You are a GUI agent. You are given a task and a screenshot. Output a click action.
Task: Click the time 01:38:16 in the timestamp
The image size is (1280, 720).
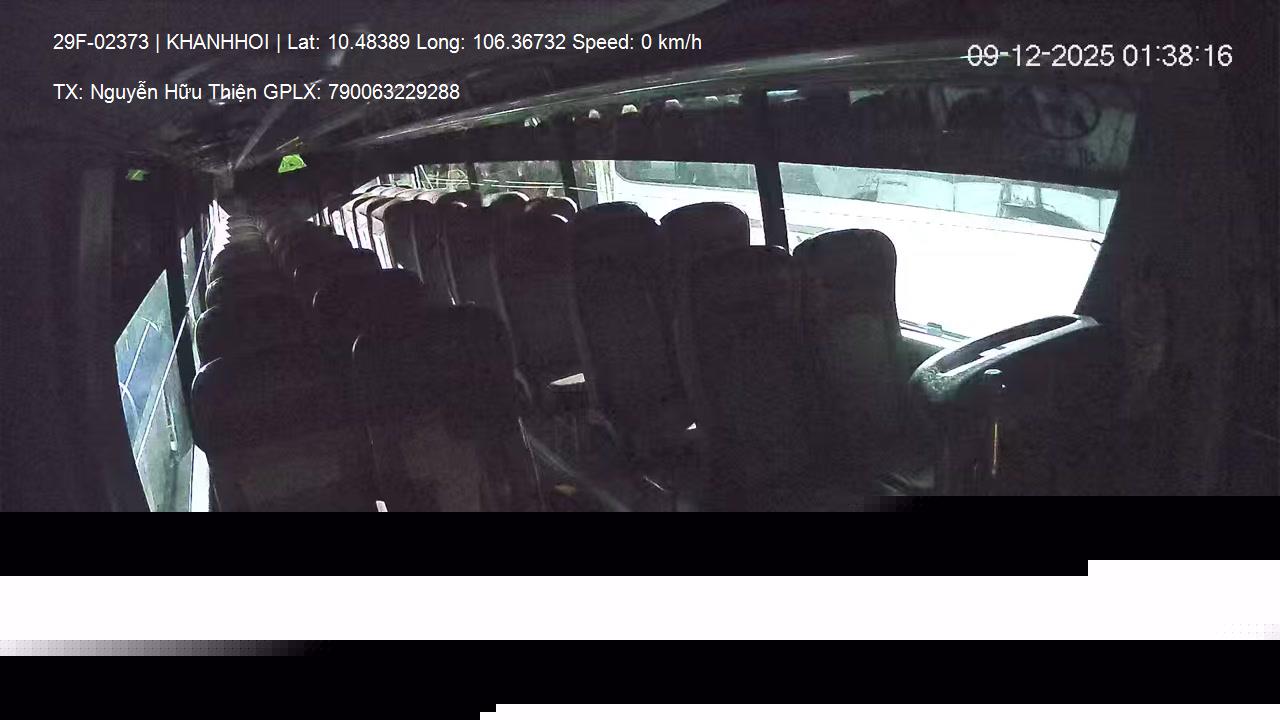1177,56
